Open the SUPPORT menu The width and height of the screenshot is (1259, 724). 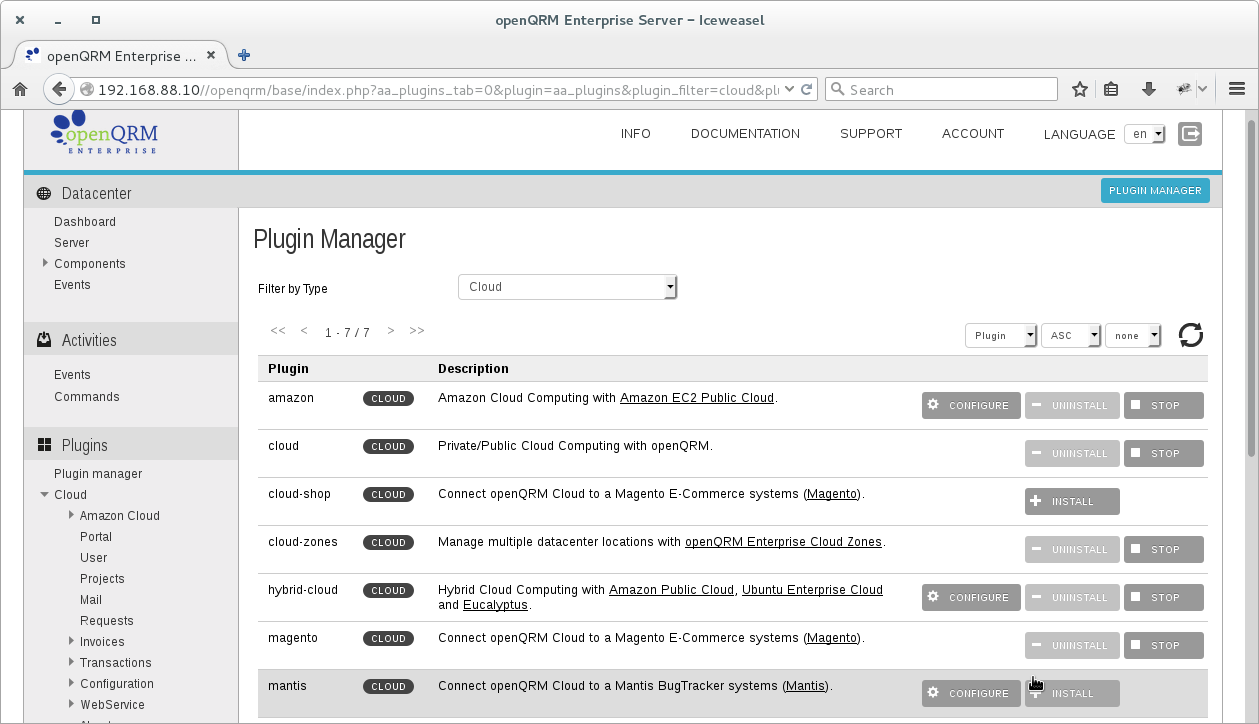871,134
